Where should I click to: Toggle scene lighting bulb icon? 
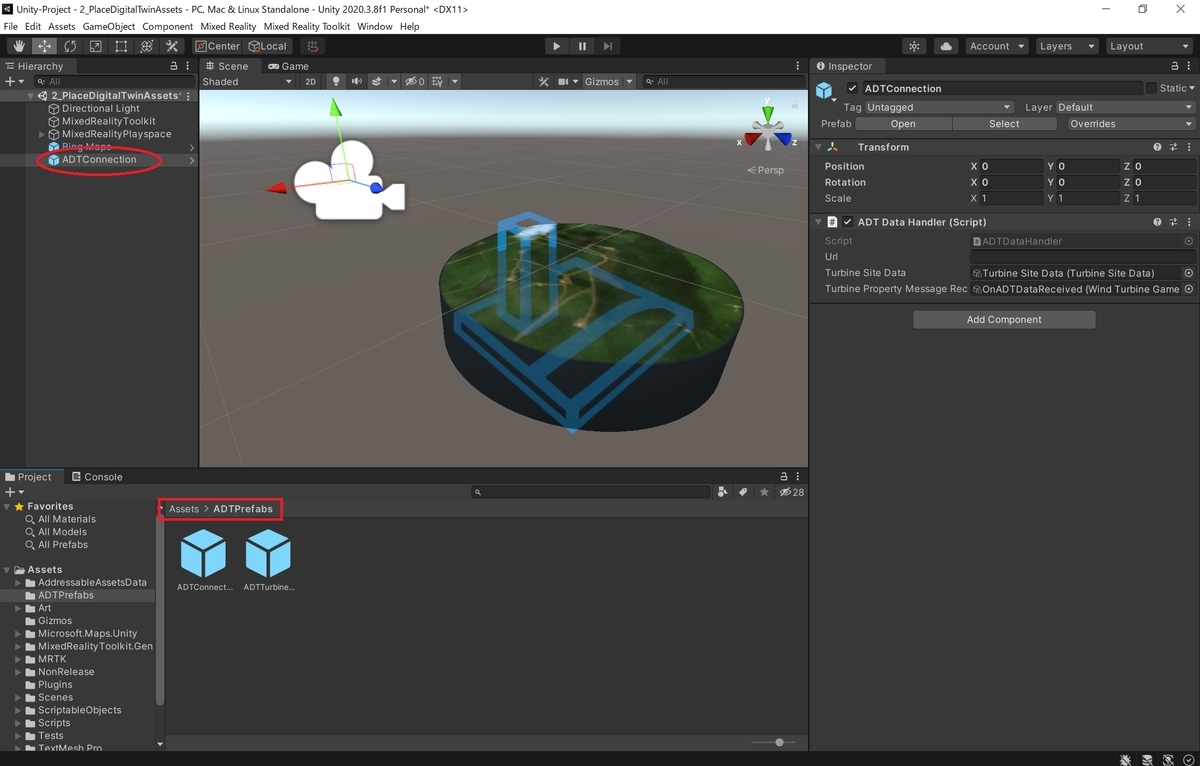pos(336,81)
